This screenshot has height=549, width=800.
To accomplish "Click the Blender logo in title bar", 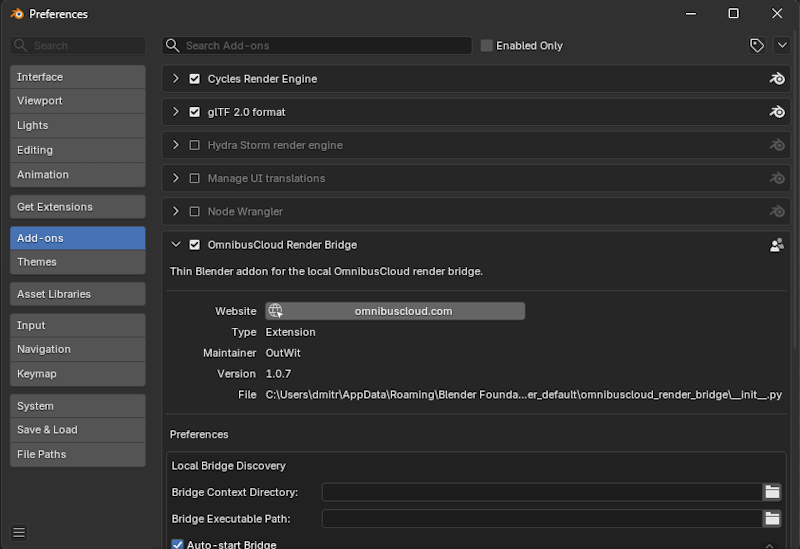I will coord(17,14).
